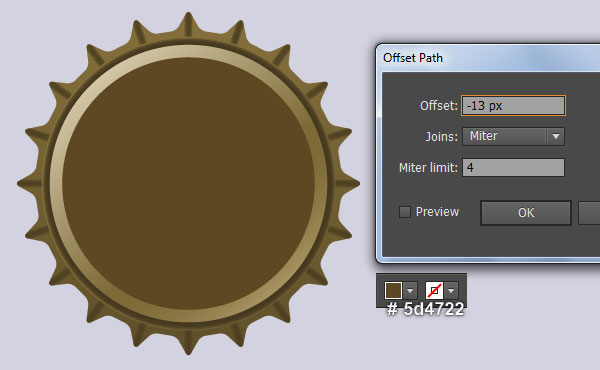Viewport: 600px width, 370px height.
Task: Click the partially visible button beside OK
Action: tap(589, 213)
